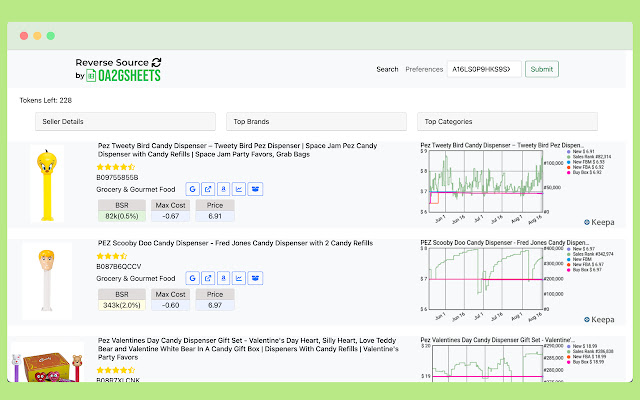Click the Keepa logo under Tweety Bird graph
This screenshot has width=640, height=400.
[599, 222]
